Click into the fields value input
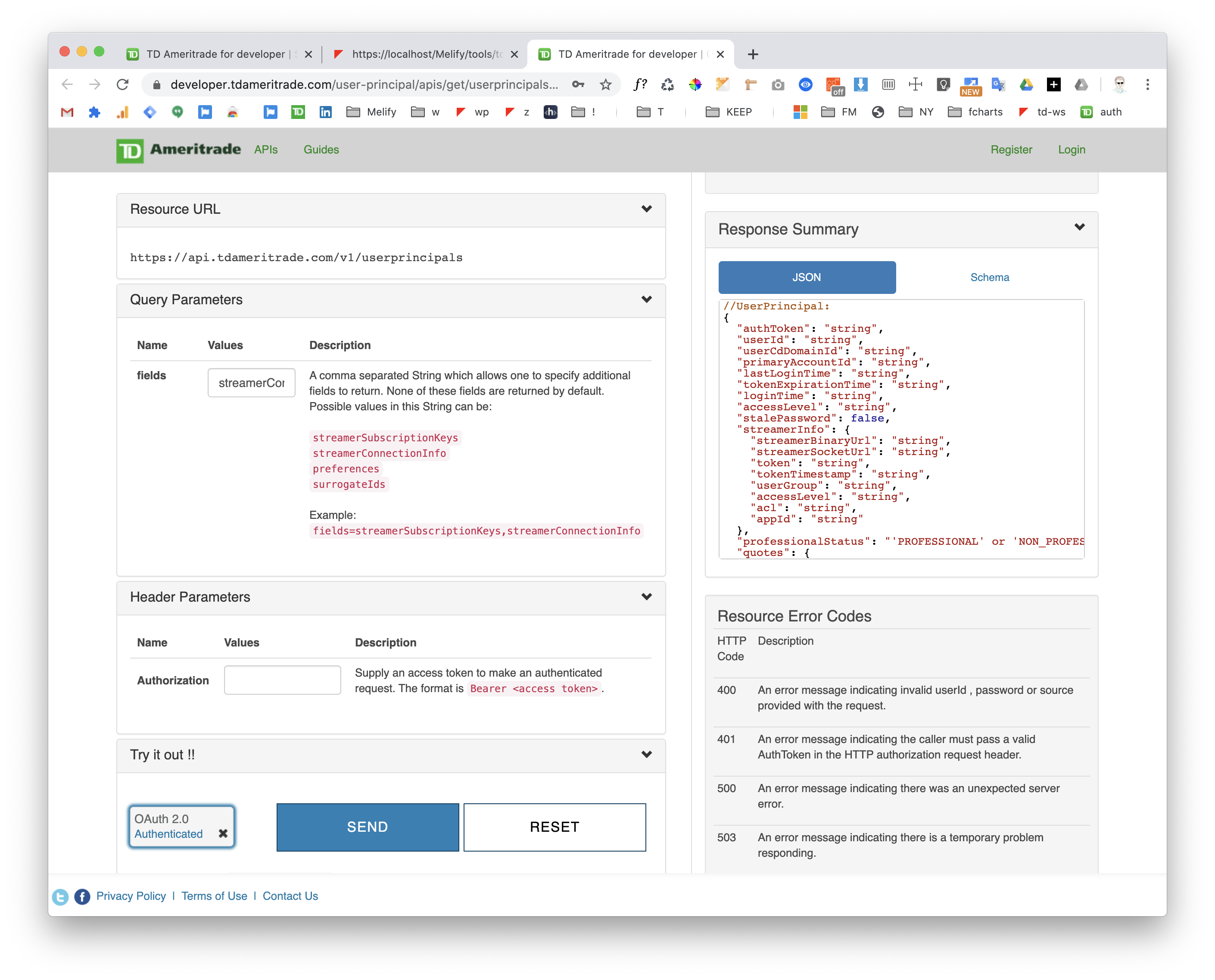 pyautogui.click(x=251, y=383)
